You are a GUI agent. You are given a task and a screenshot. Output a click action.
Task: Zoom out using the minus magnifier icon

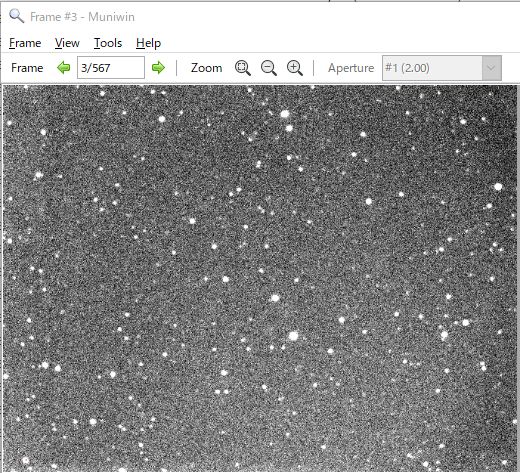269,68
